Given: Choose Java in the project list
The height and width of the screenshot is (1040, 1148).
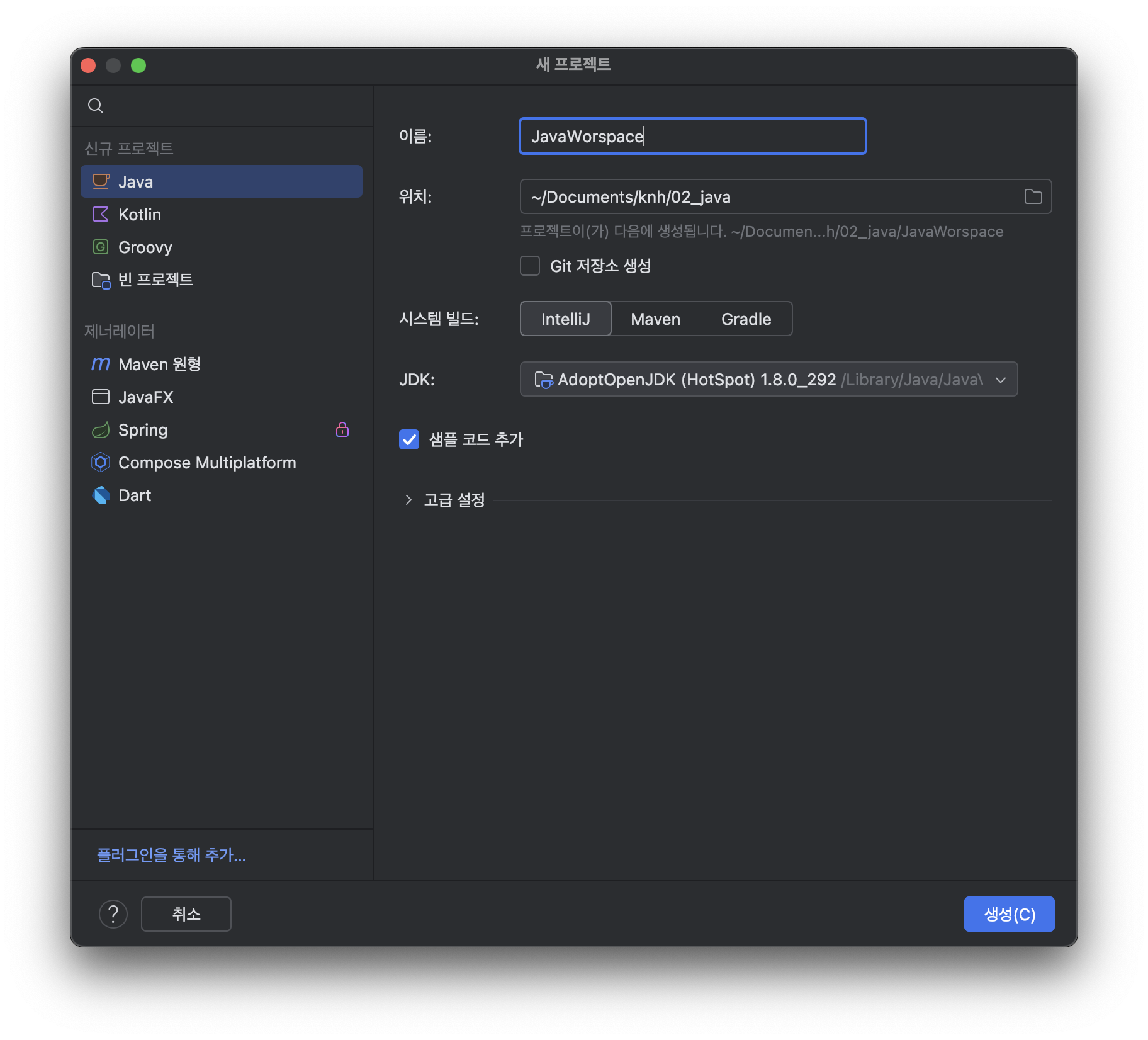Looking at the screenshot, I should 222,181.
